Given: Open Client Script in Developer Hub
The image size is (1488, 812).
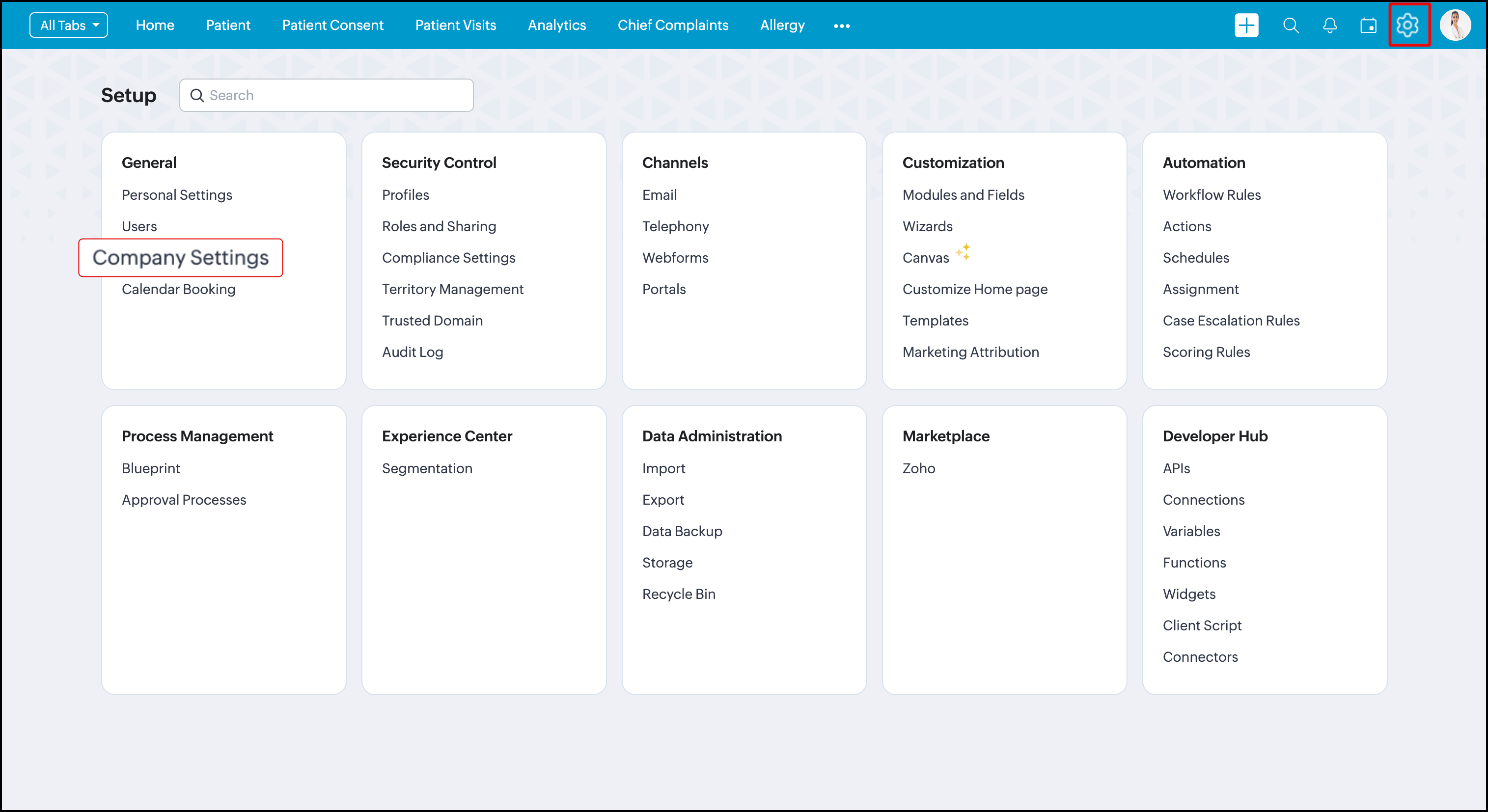Looking at the screenshot, I should 1202,625.
